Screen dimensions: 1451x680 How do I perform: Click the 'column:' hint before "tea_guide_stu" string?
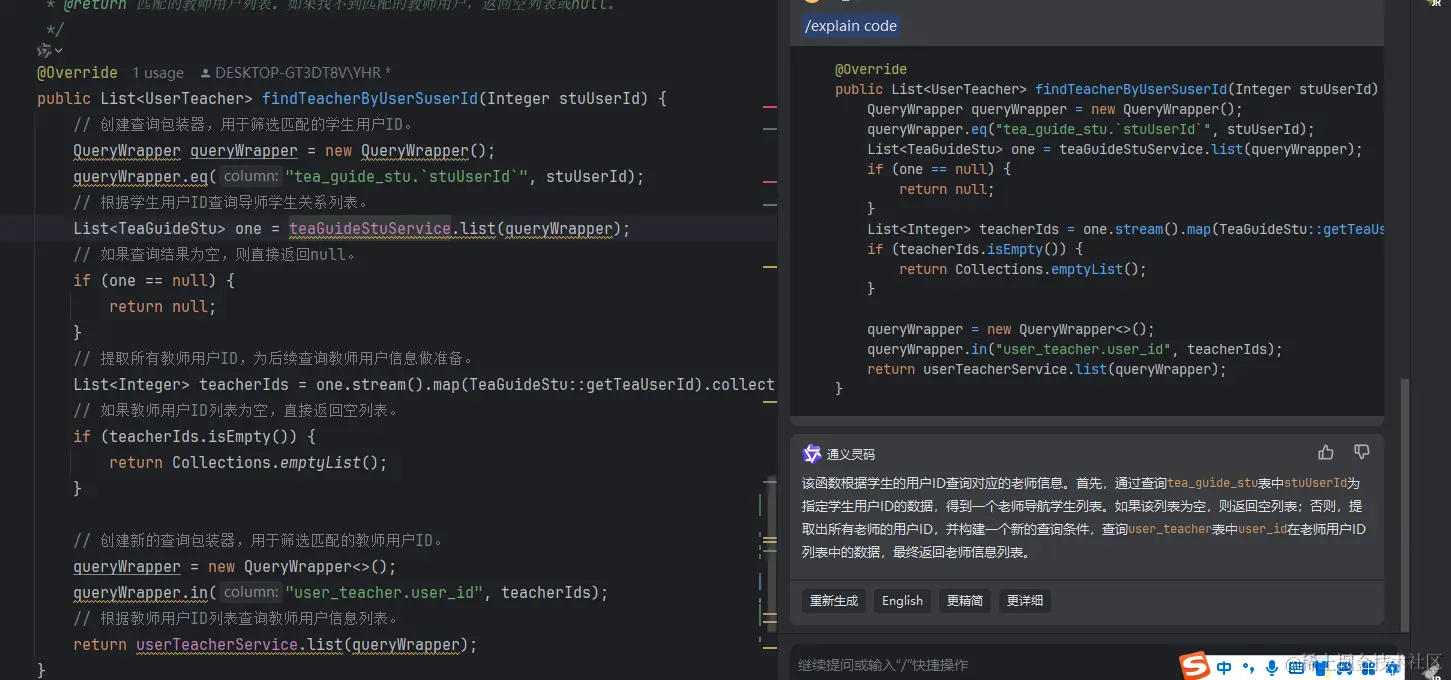pos(250,176)
